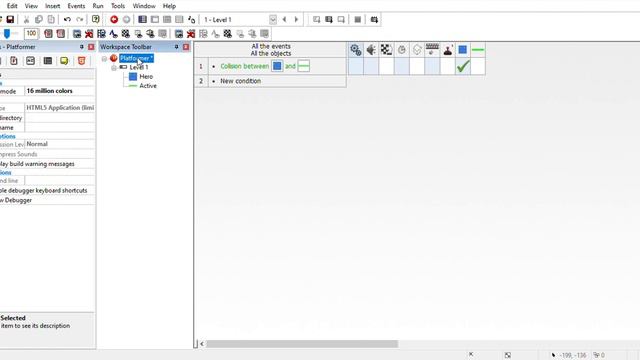Cut selection with the scissors icon

pos(27,19)
